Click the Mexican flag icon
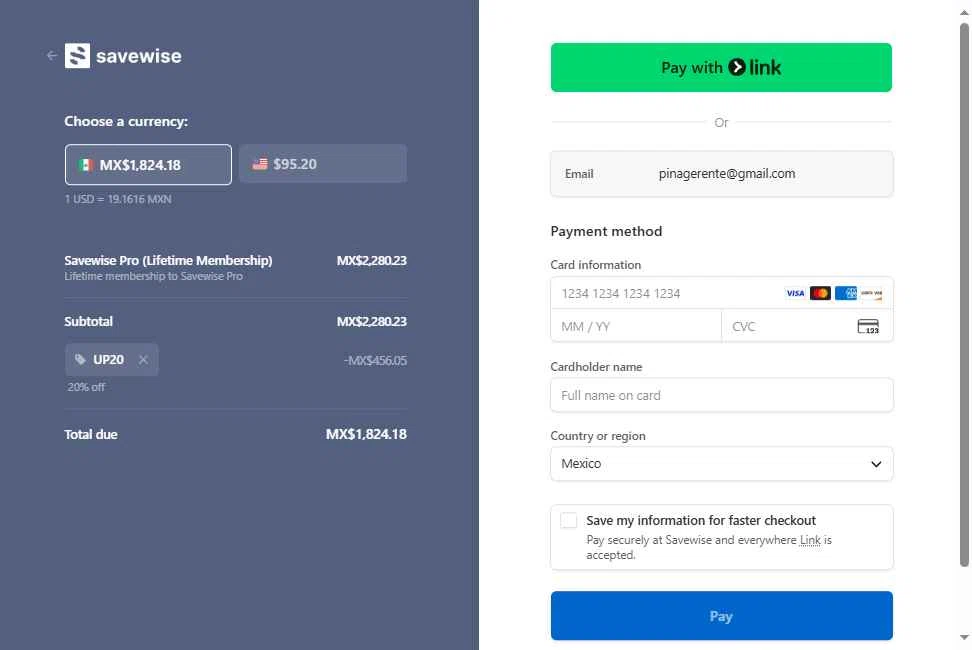 point(86,165)
